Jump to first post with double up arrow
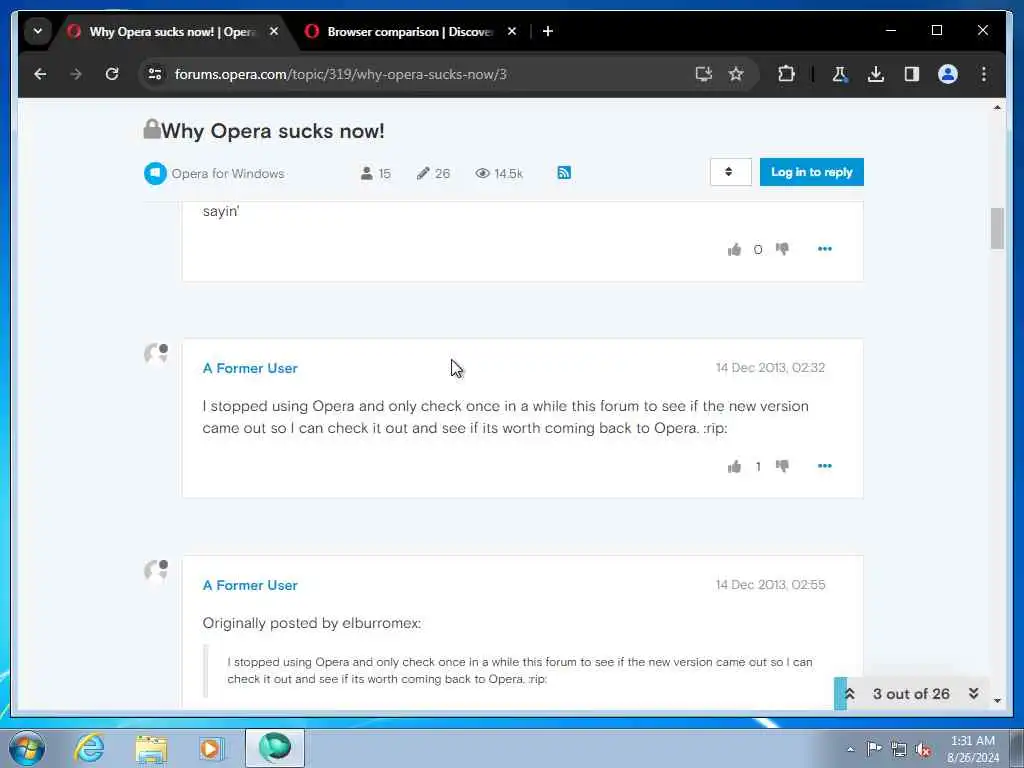This screenshot has width=1024, height=768. (x=850, y=694)
